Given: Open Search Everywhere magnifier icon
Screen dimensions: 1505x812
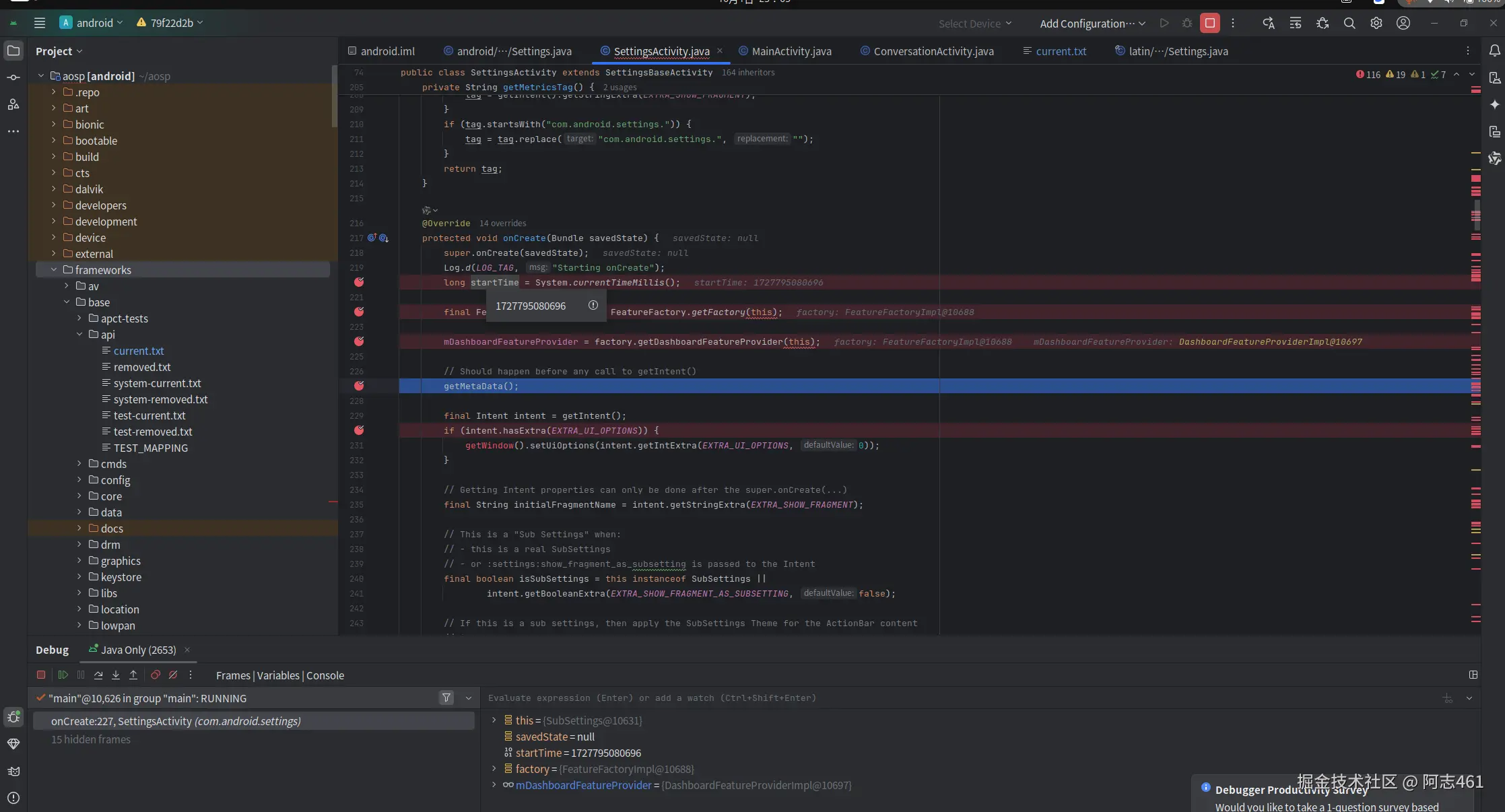Looking at the screenshot, I should (1349, 23).
